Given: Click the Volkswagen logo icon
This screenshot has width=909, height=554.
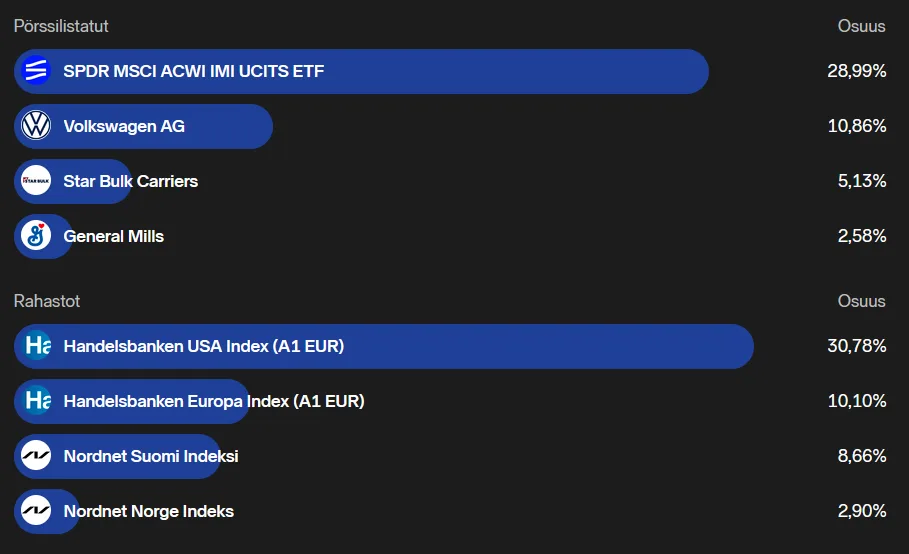Looking at the screenshot, I should [x=36, y=126].
